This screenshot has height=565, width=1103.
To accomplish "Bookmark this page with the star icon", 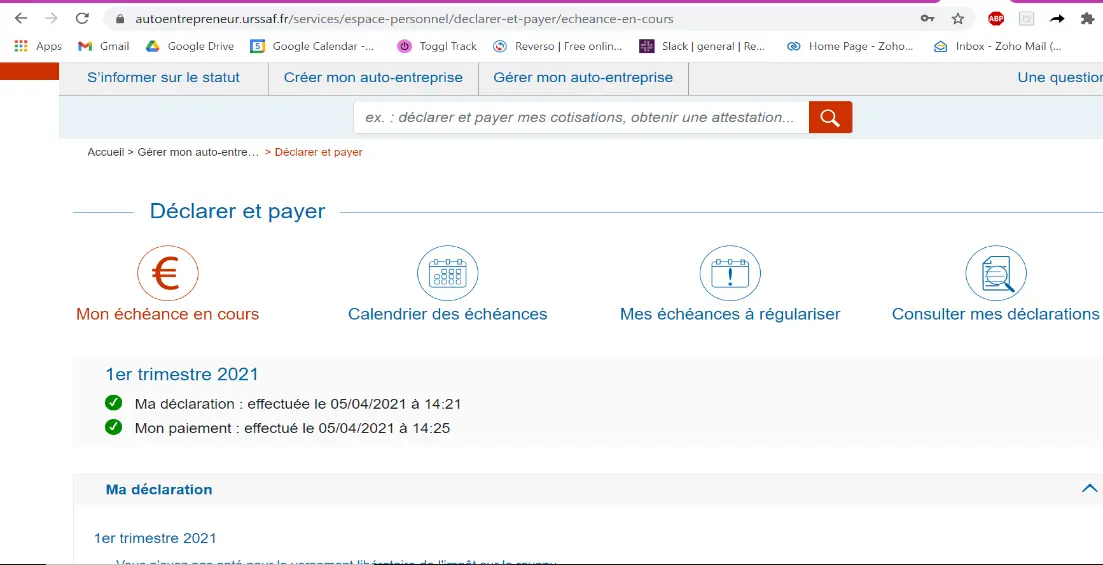I will pos(957,19).
